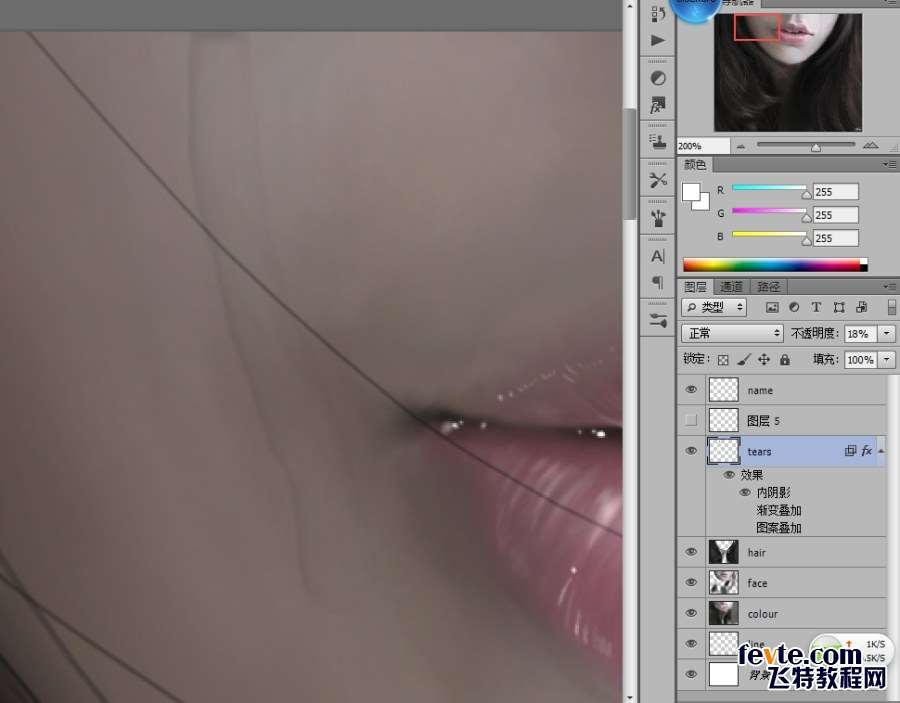Click the lock transparent pixels icon
The image size is (900, 703).
[x=723, y=360]
